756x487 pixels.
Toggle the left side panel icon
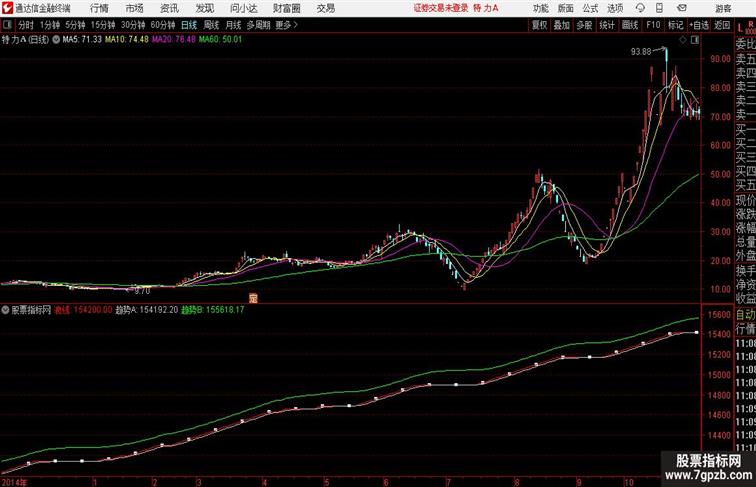pos(7,25)
